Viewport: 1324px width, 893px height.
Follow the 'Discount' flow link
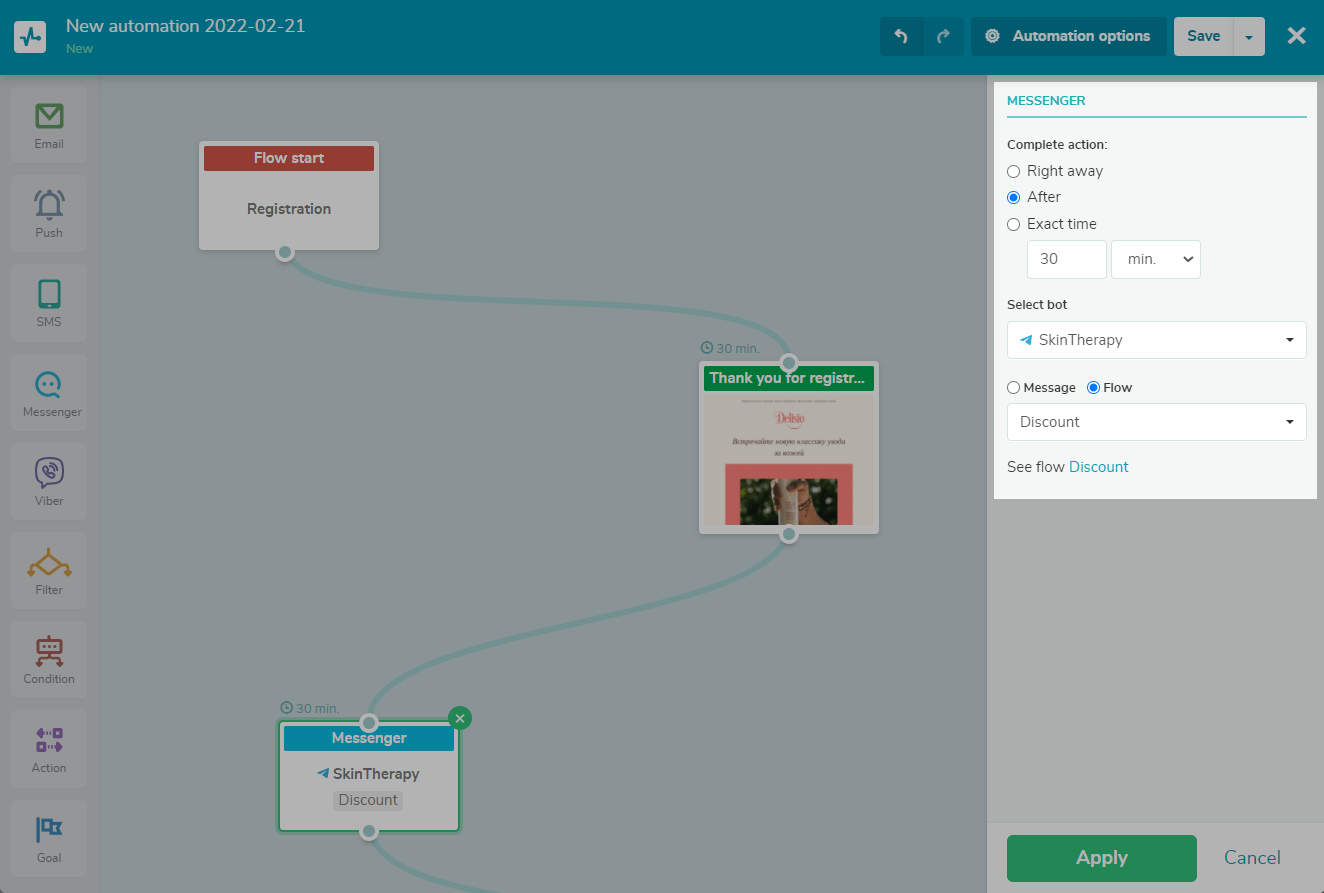[1098, 467]
